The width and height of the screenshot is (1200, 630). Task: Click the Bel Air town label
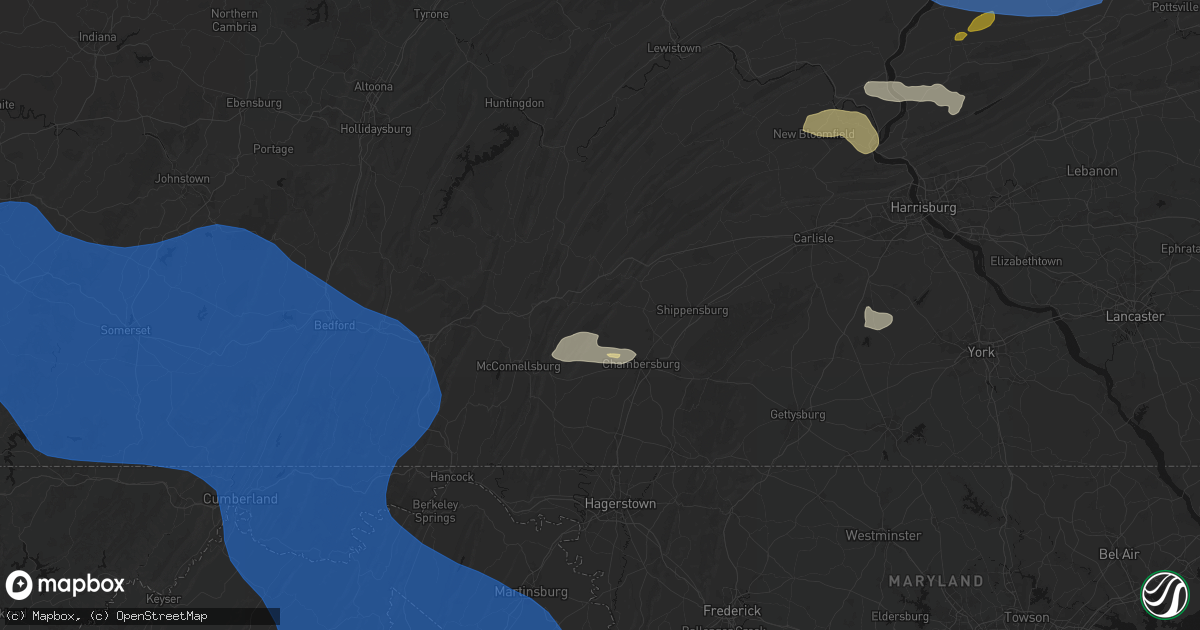[x=1119, y=554]
